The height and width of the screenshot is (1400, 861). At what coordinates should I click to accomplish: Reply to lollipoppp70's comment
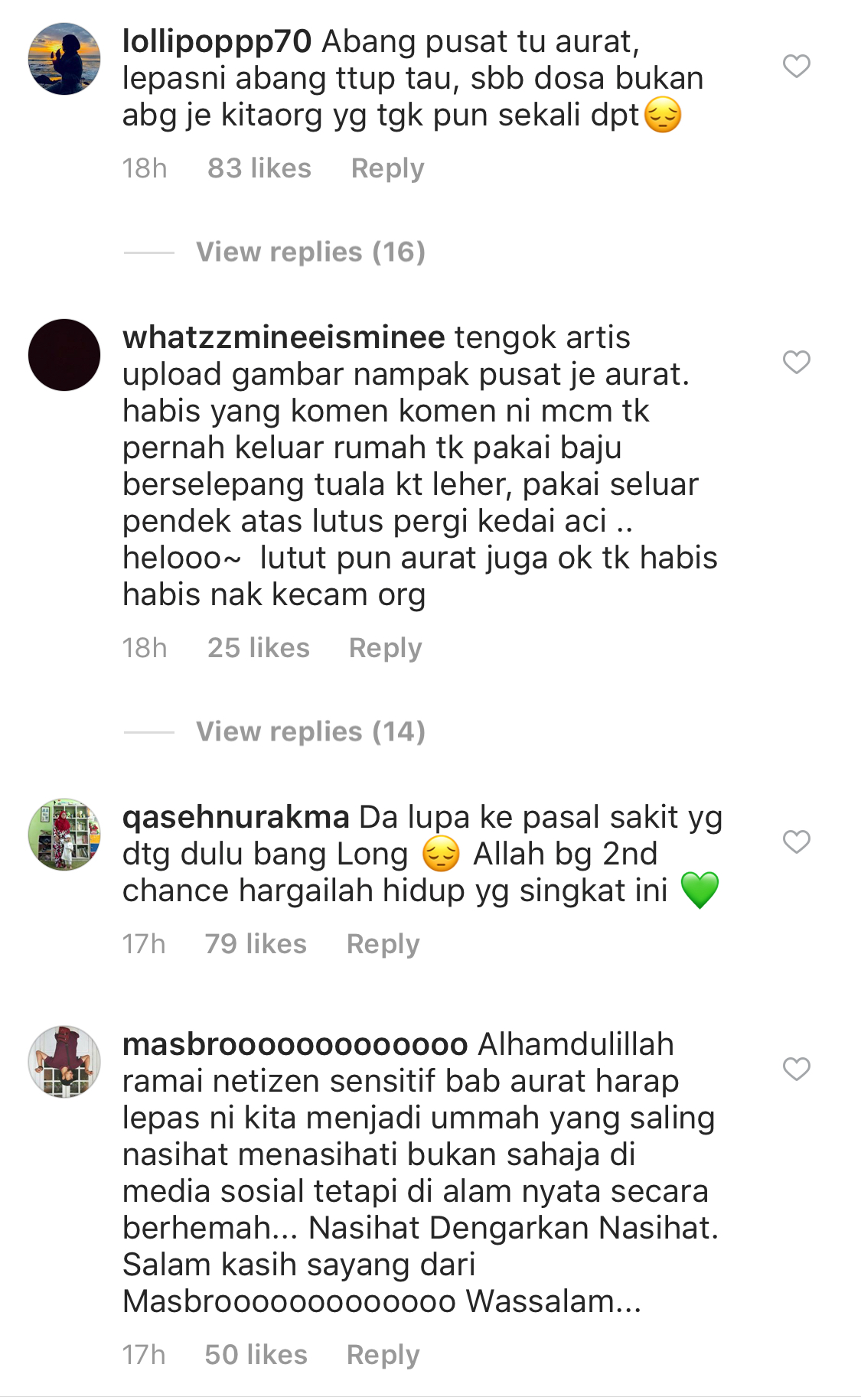[387, 168]
